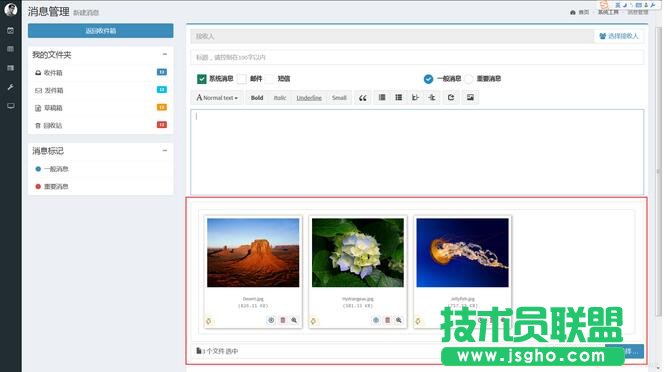This screenshot has width=668, height=372.
Task: Click the yellow indicator icon on Hydrangeas.jpg card
Action: (x=314, y=321)
